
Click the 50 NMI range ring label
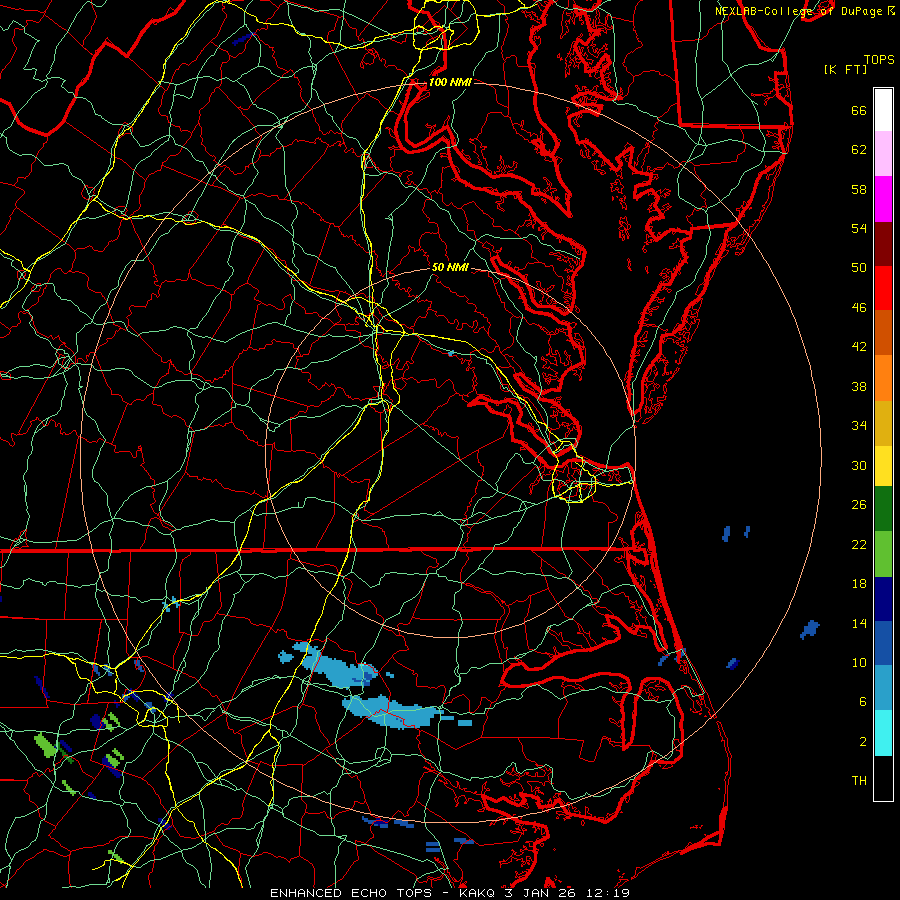(x=450, y=267)
